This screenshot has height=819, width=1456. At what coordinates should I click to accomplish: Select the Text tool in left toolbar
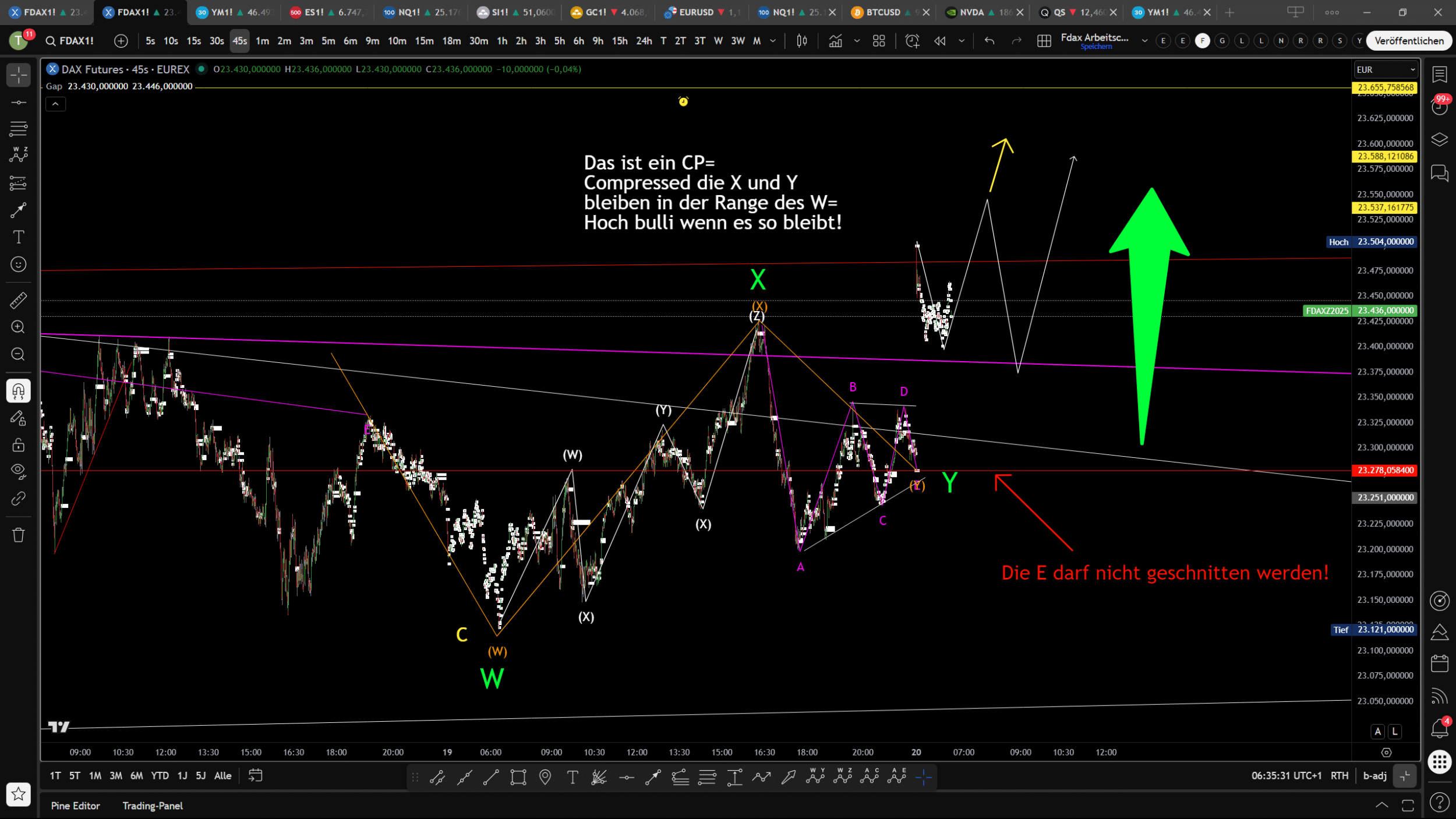[18, 237]
